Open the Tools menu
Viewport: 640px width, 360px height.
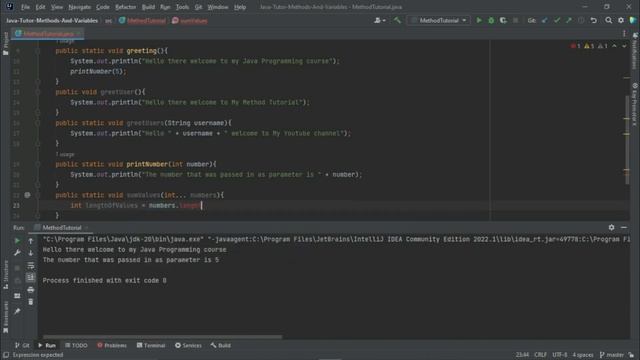(182, 7)
